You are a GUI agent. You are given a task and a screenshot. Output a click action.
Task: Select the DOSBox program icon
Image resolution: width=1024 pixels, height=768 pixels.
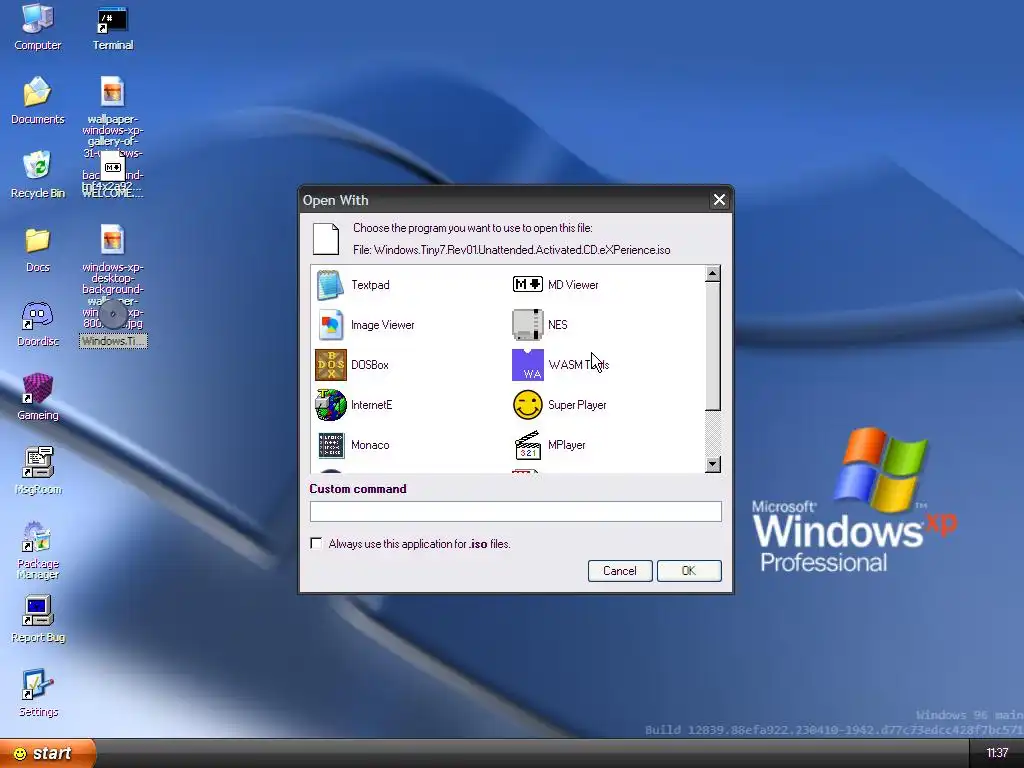pyautogui.click(x=330, y=364)
